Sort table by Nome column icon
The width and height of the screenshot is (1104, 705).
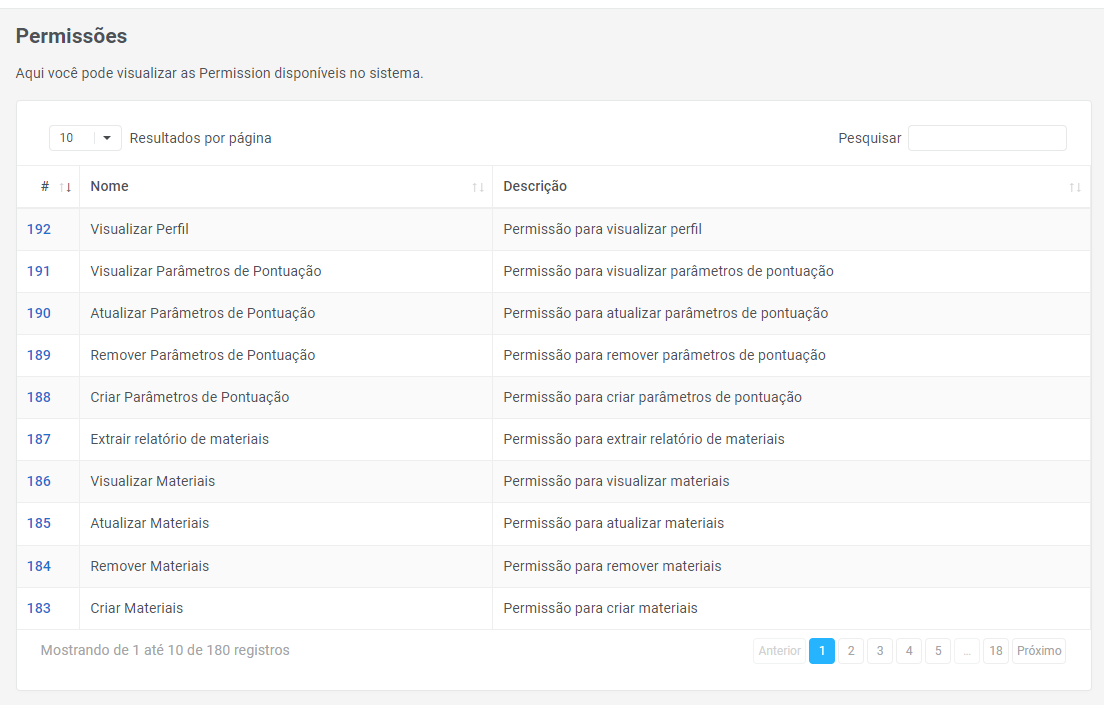[478, 187]
